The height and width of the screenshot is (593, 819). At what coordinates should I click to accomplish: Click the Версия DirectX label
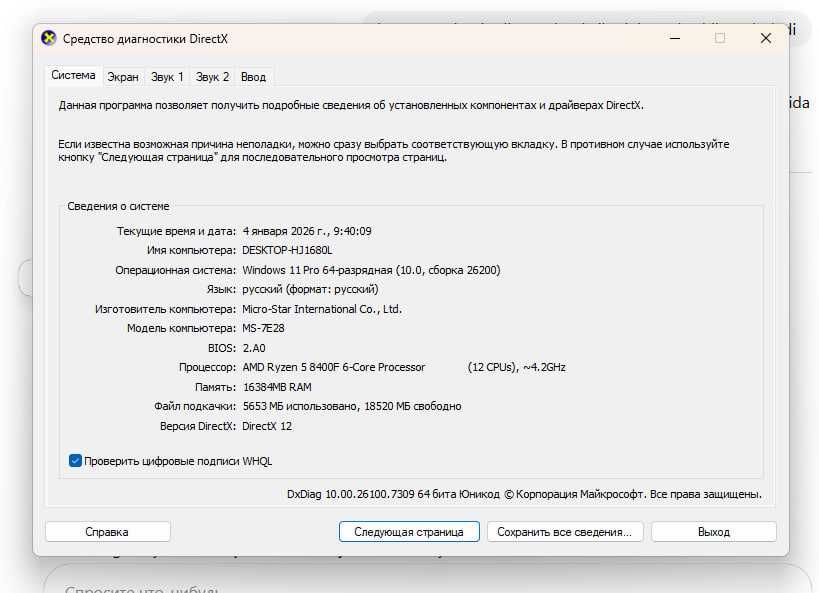(198, 426)
